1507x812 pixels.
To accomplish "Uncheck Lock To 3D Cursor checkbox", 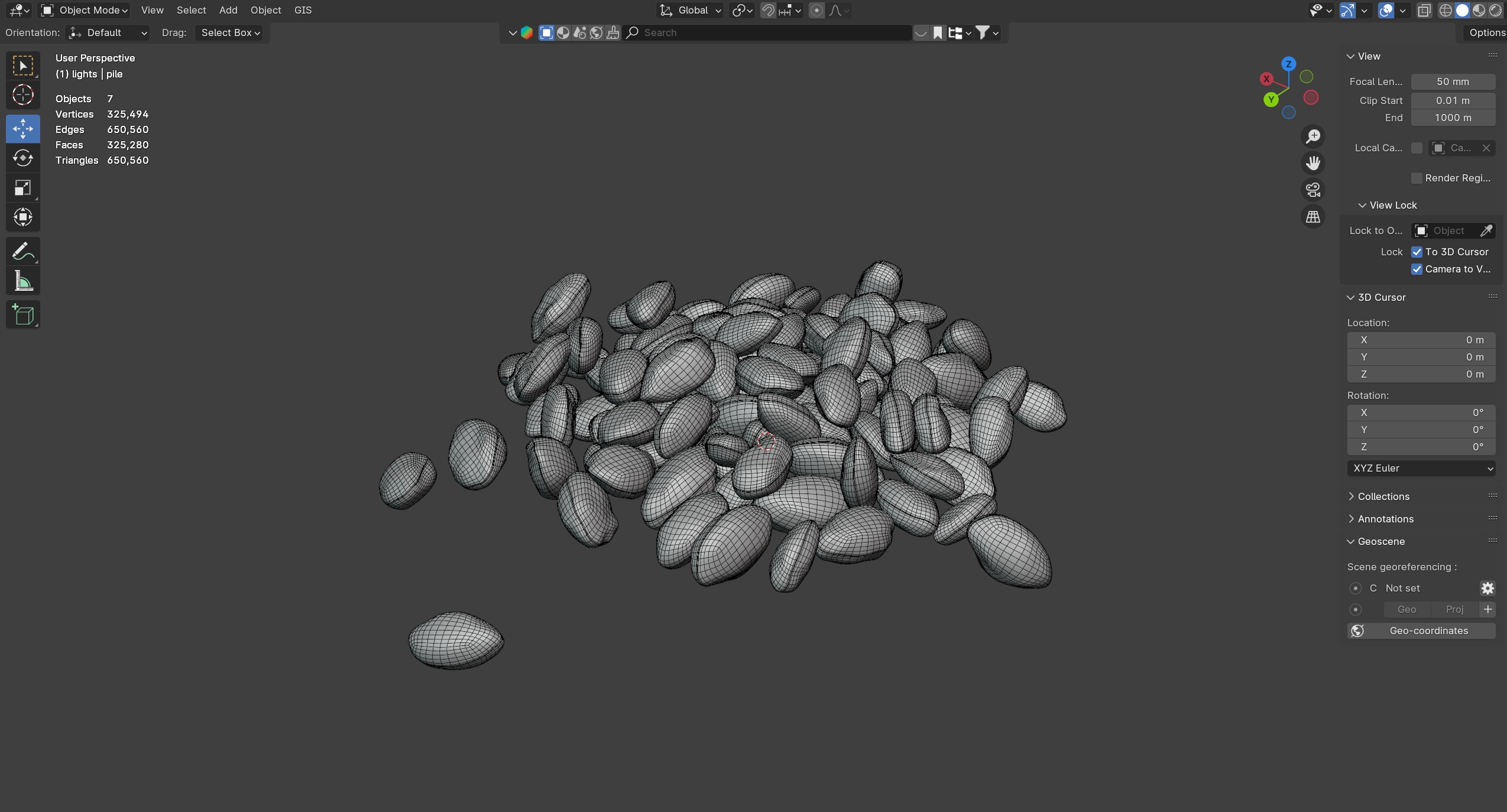I will pyautogui.click(x=1417, y=252).
